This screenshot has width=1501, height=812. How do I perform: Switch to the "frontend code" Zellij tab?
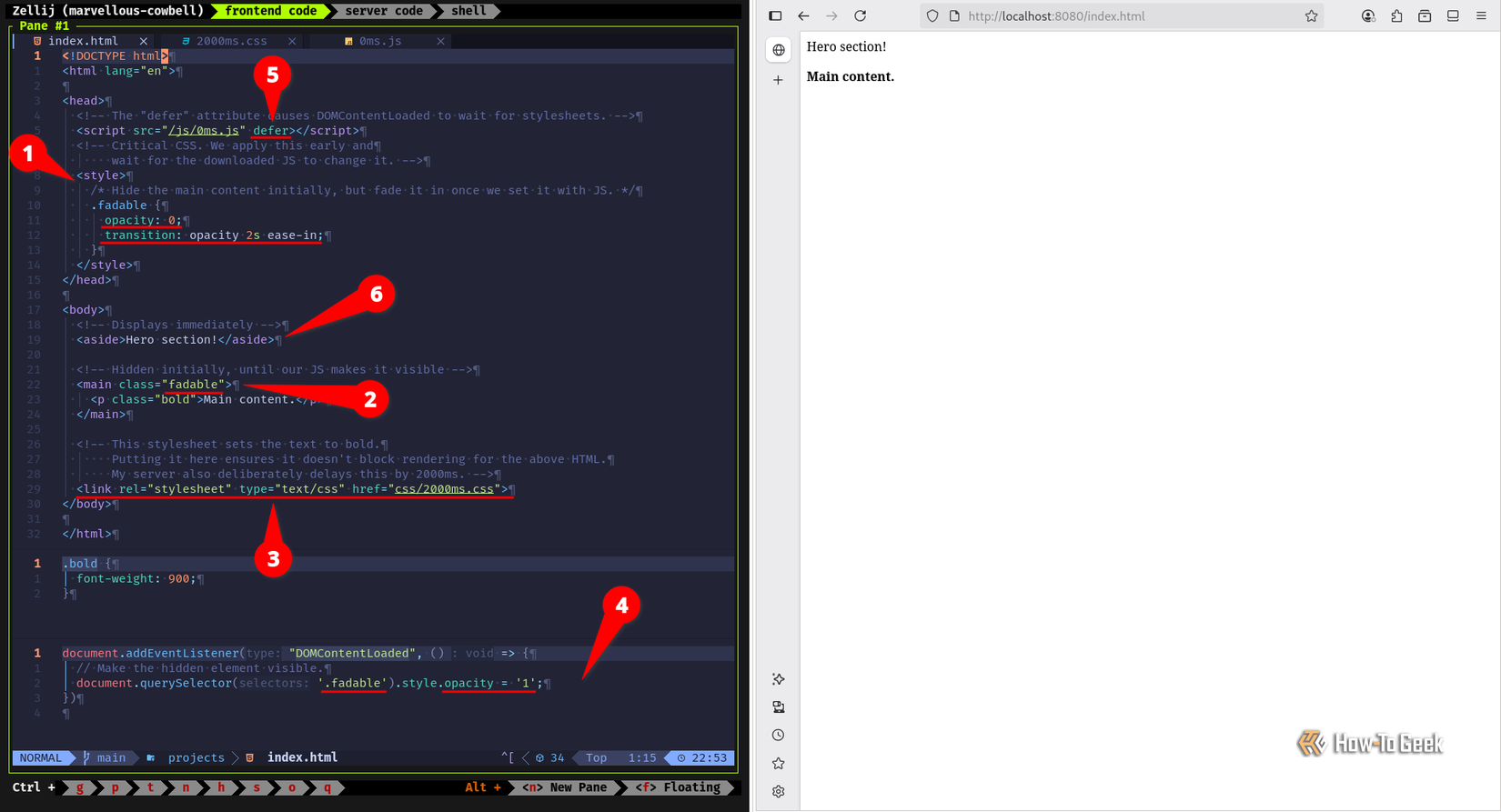click(271, 11)
